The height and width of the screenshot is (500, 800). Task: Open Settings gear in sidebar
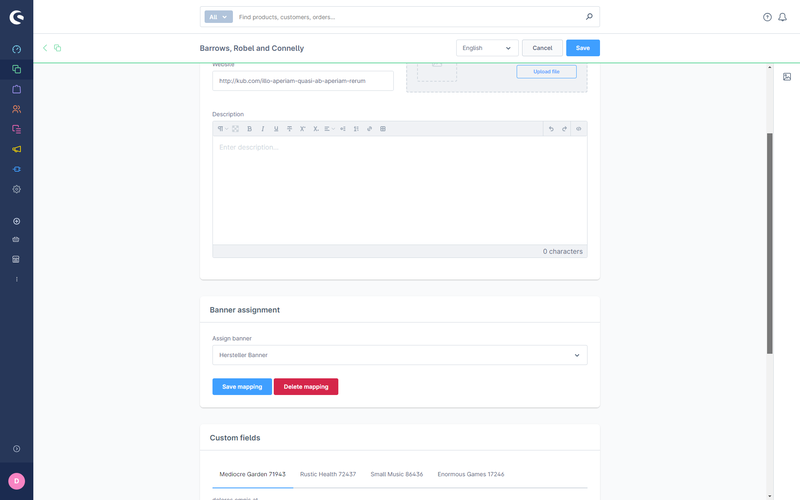click(16, 189)
